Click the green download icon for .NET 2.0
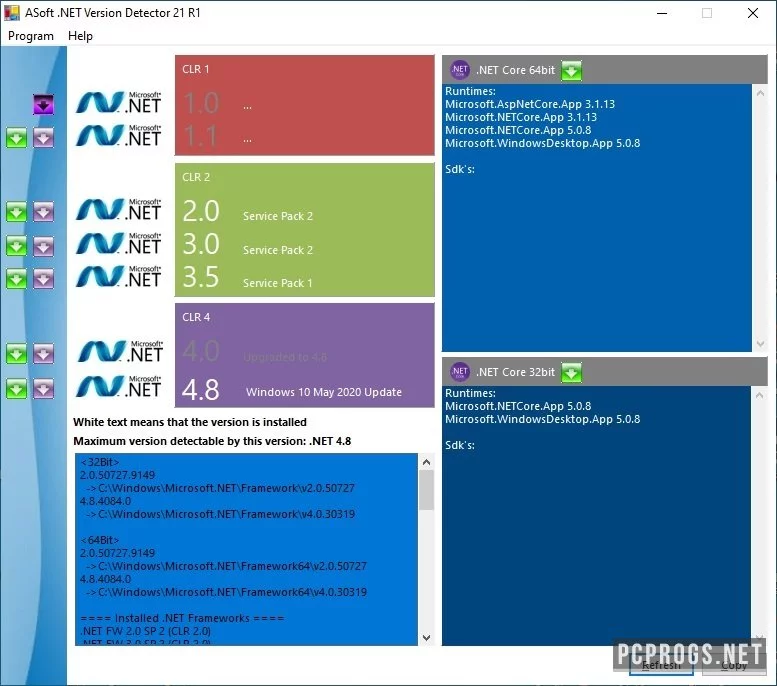Image resolution: width=777 pixels, height=686 pixels. [16, 212]
